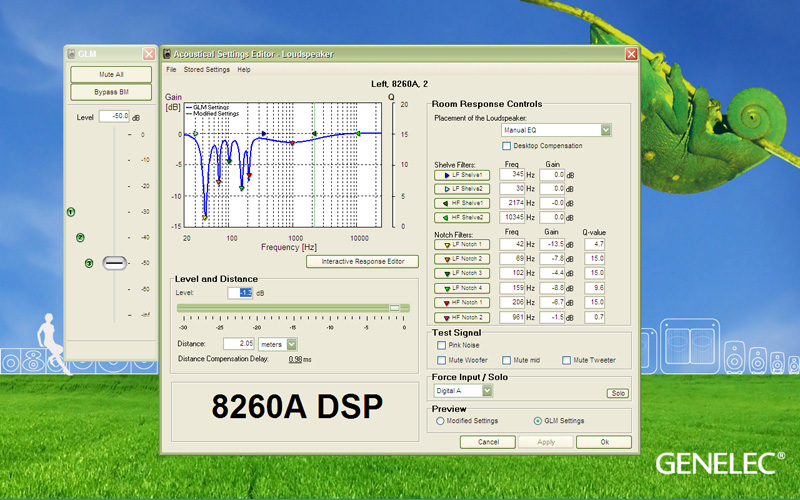
Task: Select the LF Notch 1 filter
Action: pos(463,244)
